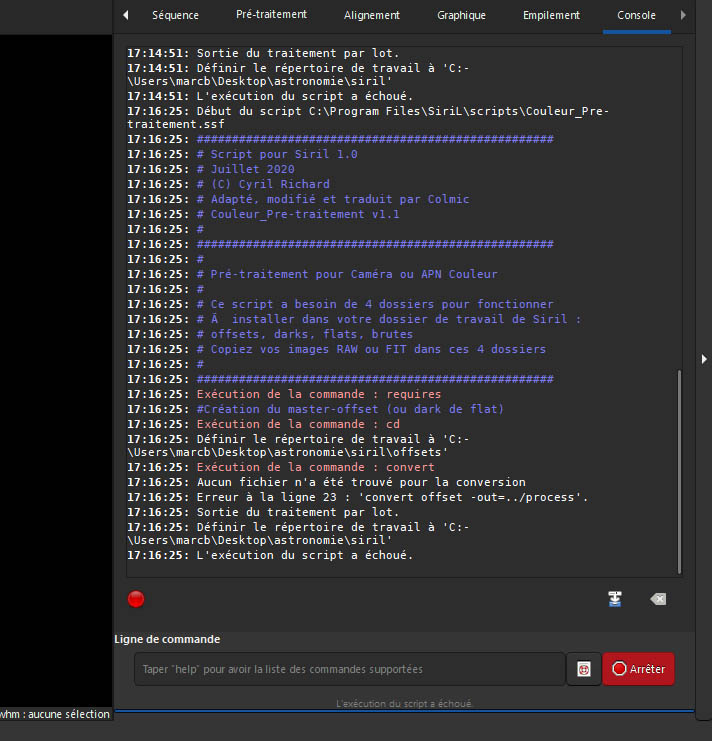Image resolution: width=712 pixels, height=741 pixels.
Task: Click 'Adapté, modifié et traduit par Colmic' line
Action: [298, 199]
